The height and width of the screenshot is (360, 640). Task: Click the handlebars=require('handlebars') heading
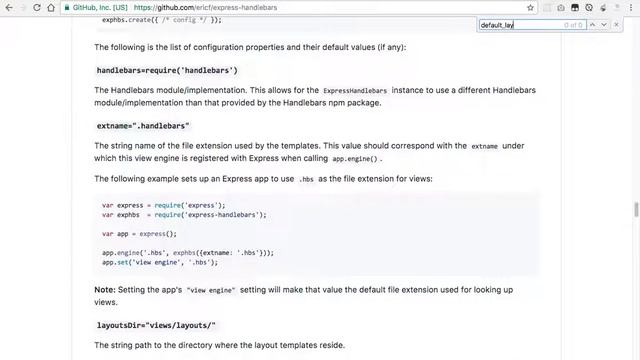[x=167, y=71]
